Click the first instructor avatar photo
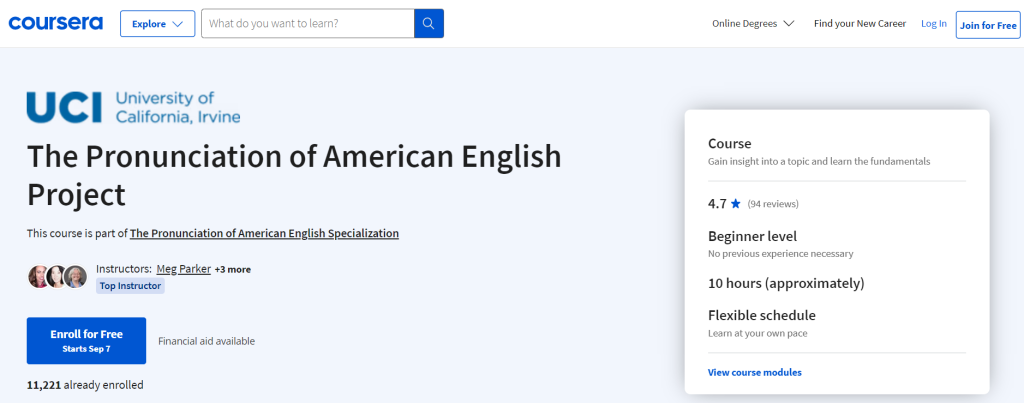 tap(39, 277)
